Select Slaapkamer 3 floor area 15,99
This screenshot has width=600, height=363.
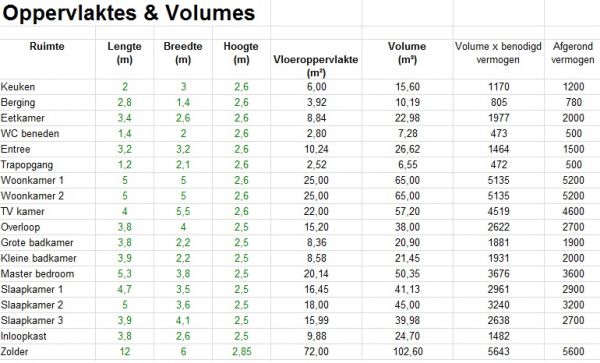(316, 321)
